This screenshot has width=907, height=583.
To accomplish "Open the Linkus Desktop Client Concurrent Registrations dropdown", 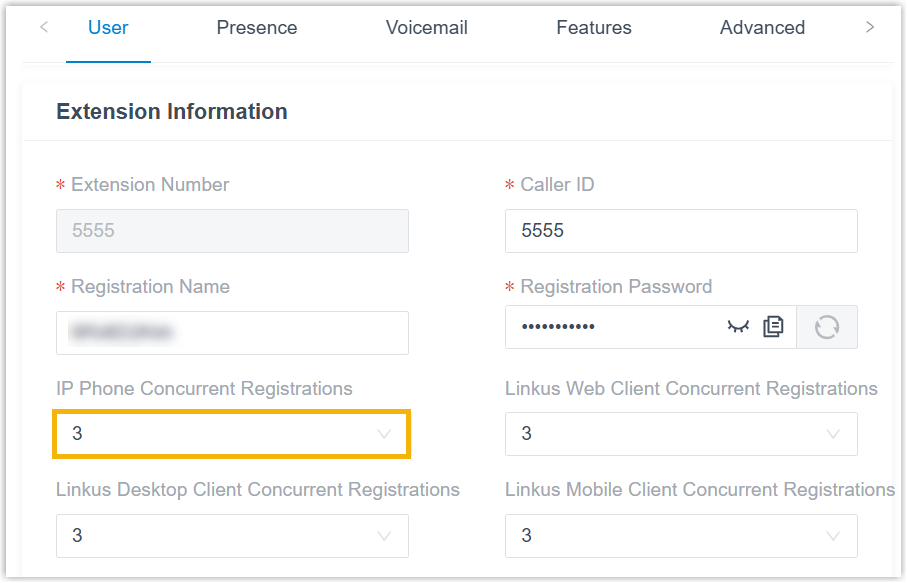I will click(x=232, y=536).
